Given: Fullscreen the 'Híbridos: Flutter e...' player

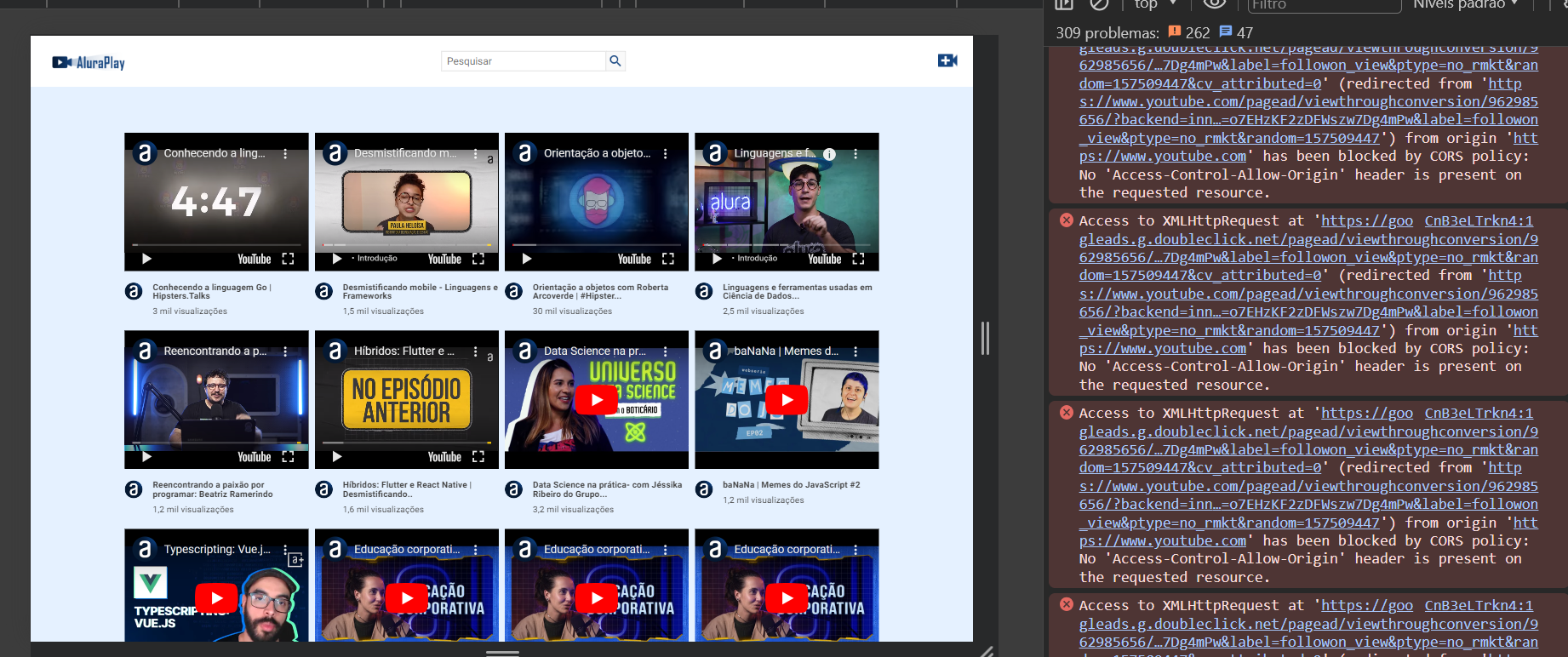Looking at the screenshot, I should pyautogui.click(x=478, y=457).
